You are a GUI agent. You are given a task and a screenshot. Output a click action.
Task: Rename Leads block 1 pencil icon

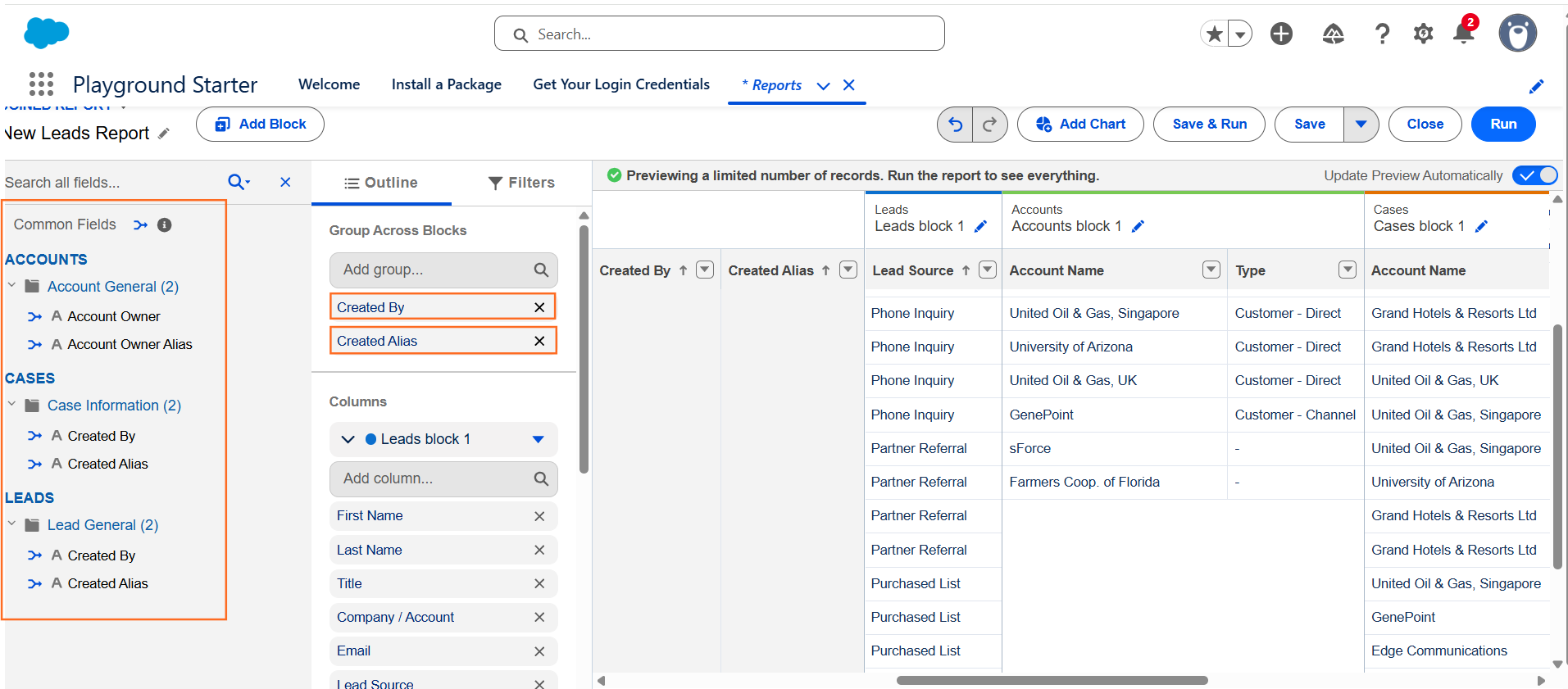(x=980, y=227)
